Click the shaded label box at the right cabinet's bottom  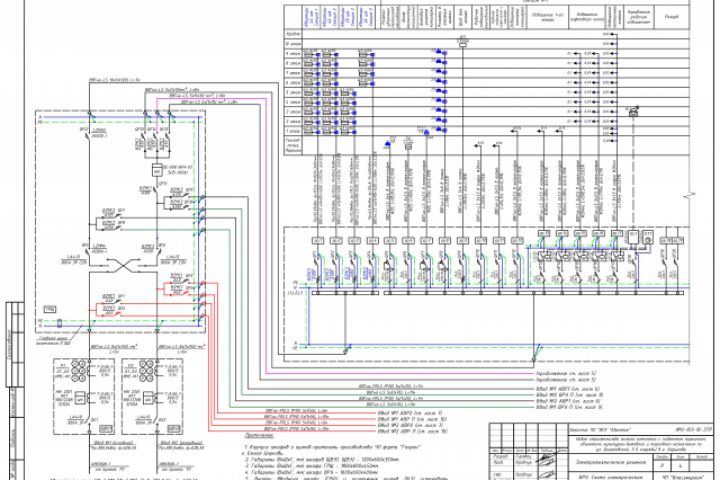174,429
